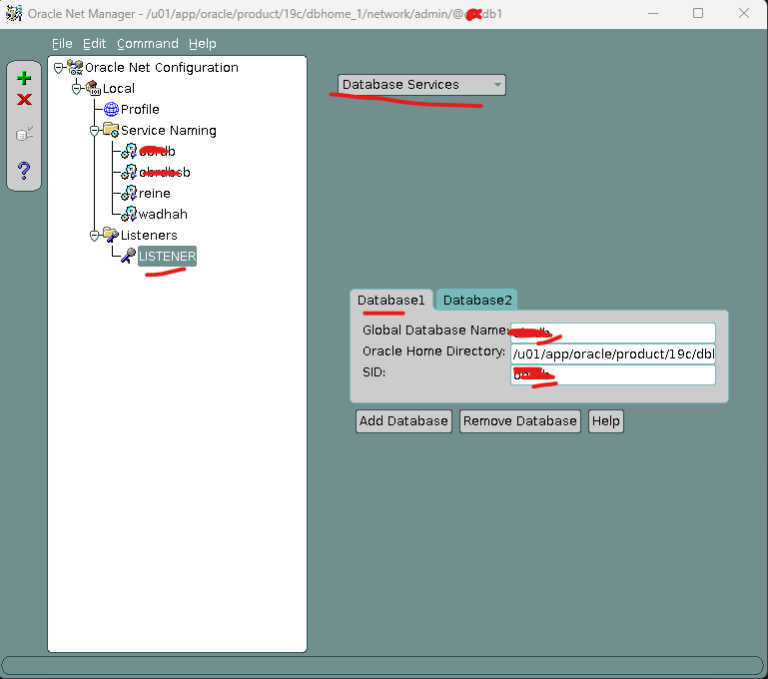
Task: Click the SID input field
Action: [x=612, y=374]
